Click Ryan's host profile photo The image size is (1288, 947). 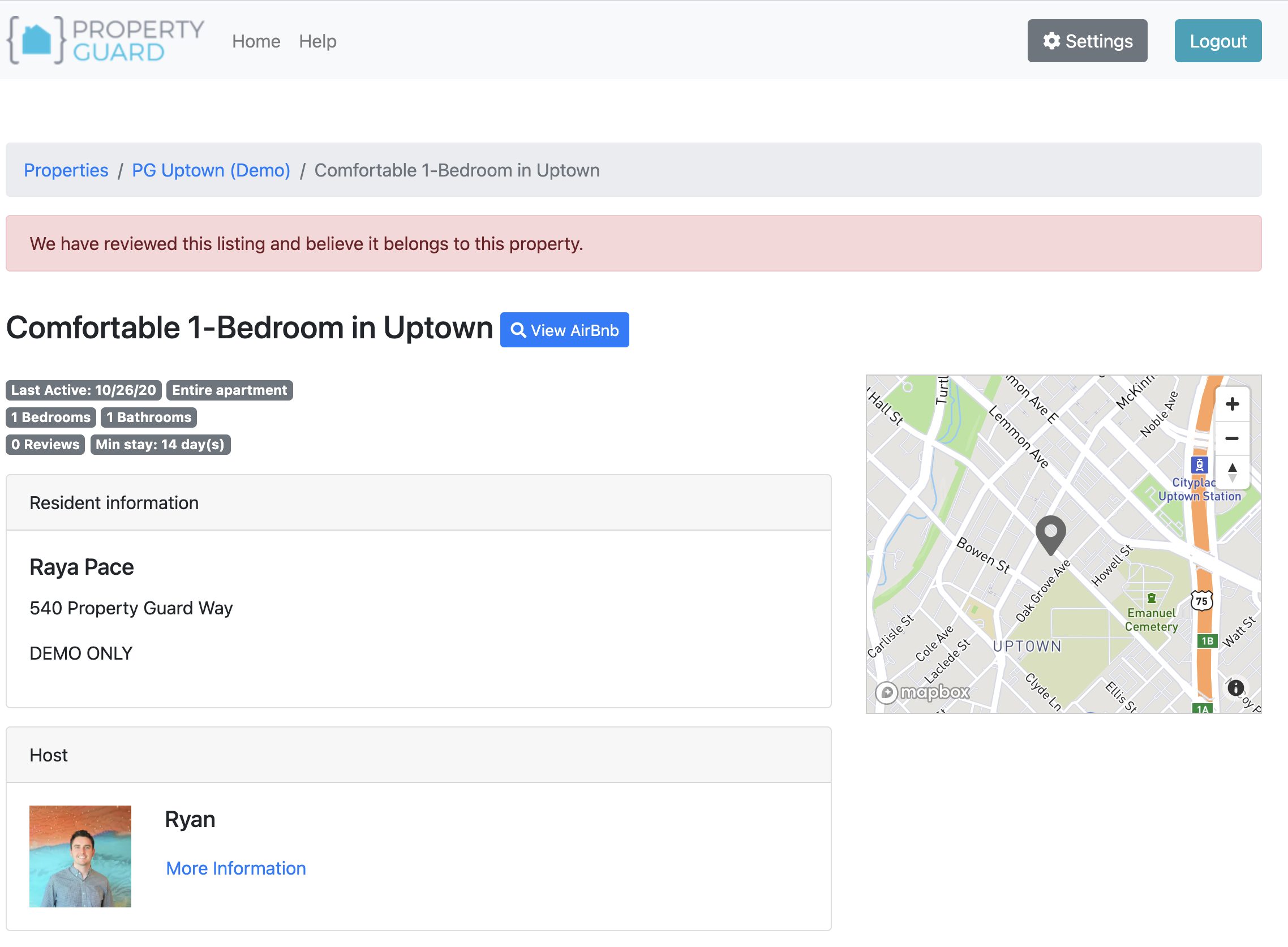(80, 856)
